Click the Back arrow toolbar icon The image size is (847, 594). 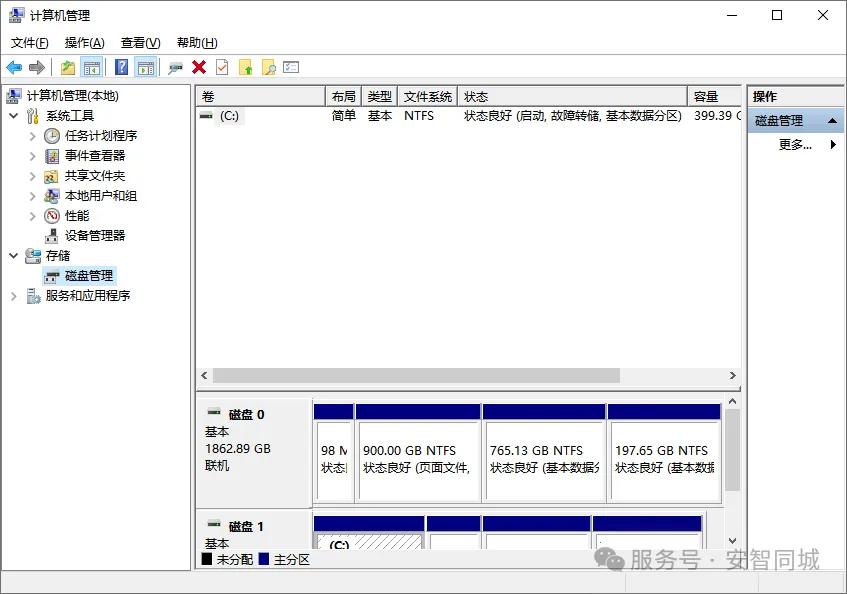click(x=14, y=68)
